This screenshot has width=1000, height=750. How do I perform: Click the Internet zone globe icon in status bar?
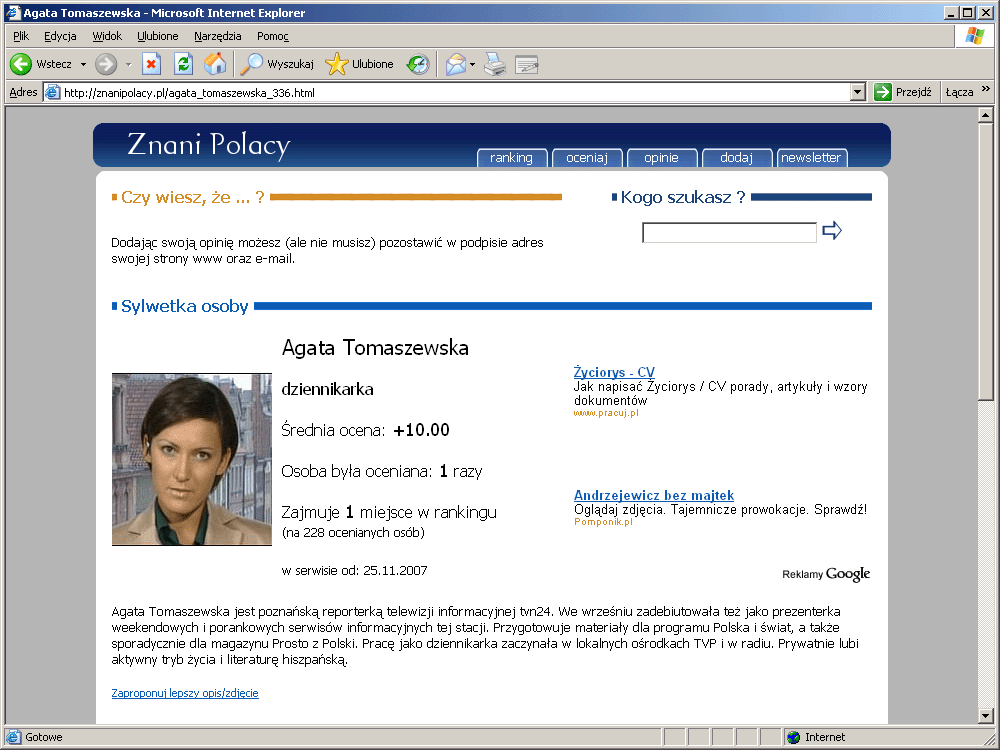click(x=793, y=737)
